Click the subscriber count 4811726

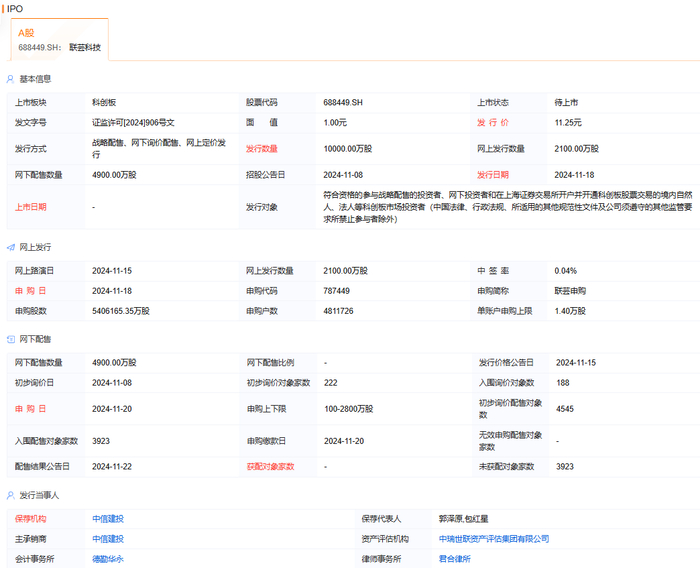[338, 311]
